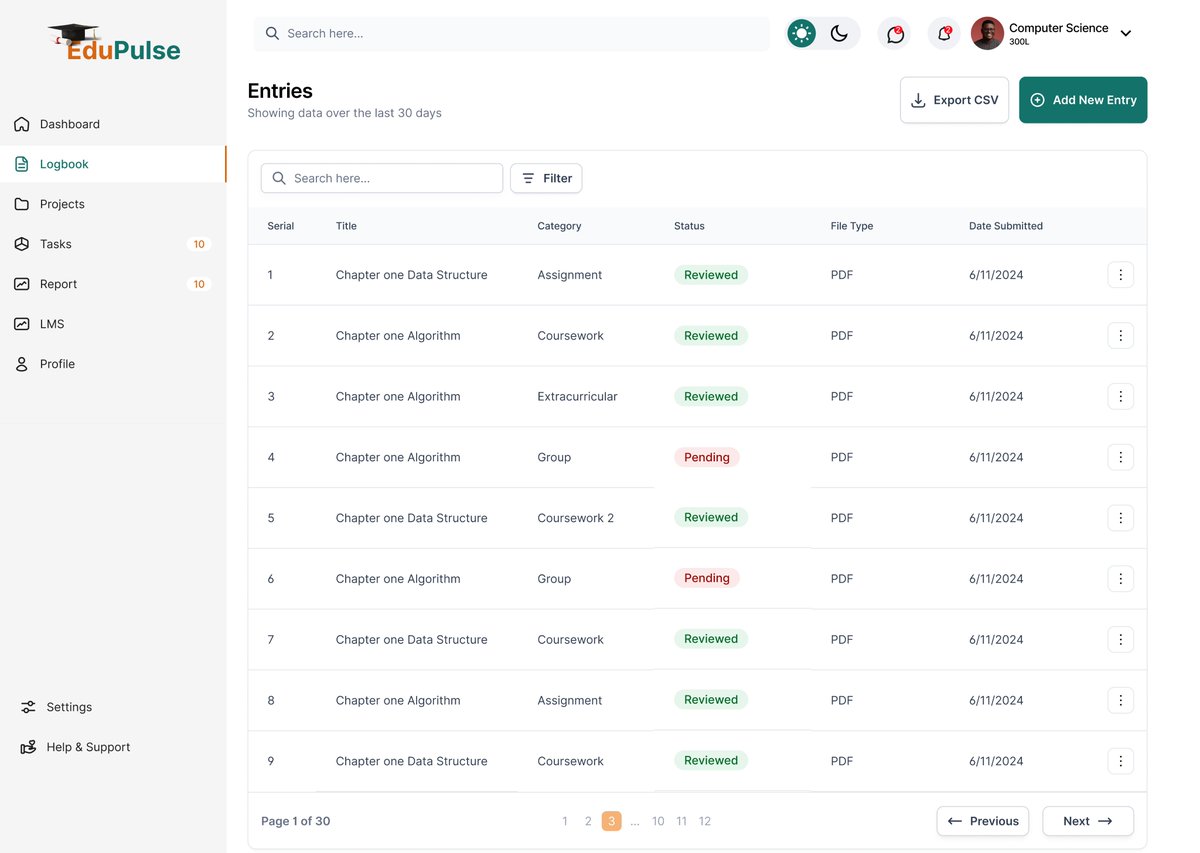Click row 6 Pending status badge
Screen dimensions: 1200x853
707,578
